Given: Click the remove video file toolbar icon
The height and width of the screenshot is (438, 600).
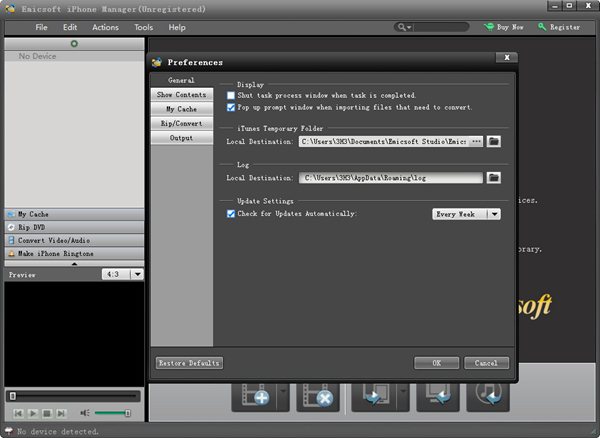Looking at the screenshot, I should coord(318,396).
